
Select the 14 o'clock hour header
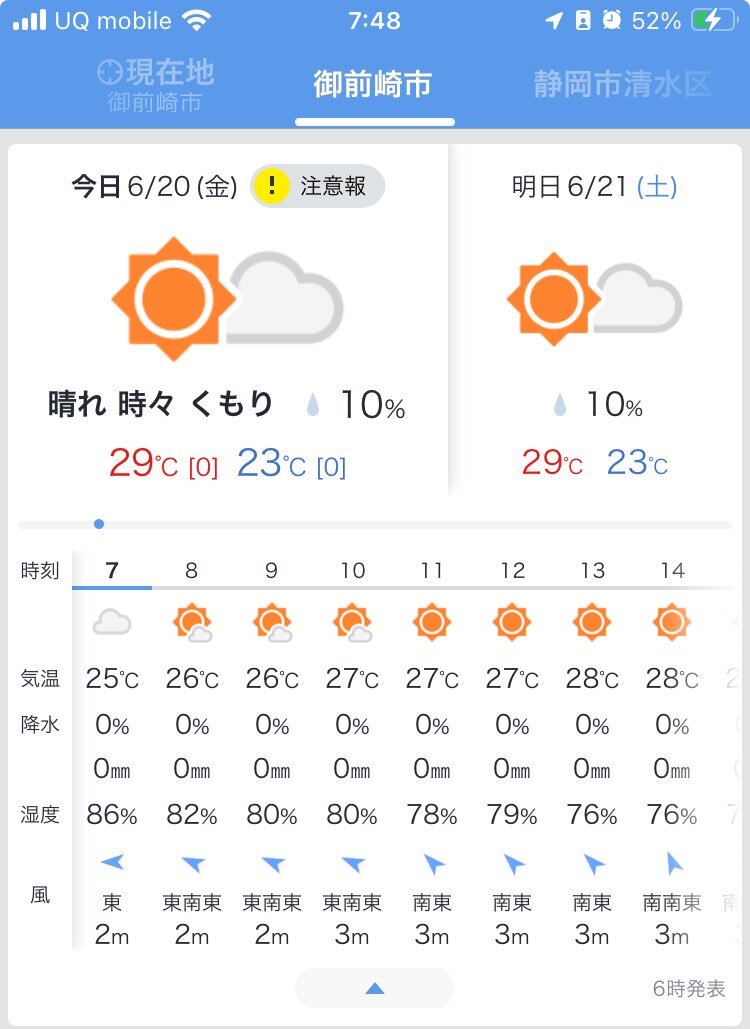673,570
